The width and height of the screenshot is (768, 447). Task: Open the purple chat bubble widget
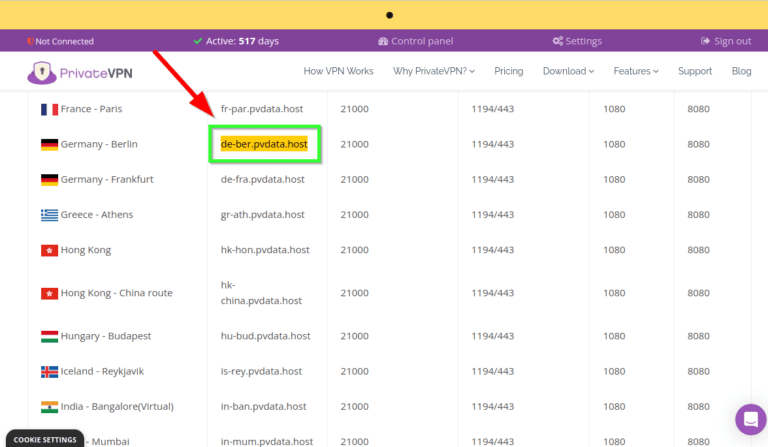[749, 419]
